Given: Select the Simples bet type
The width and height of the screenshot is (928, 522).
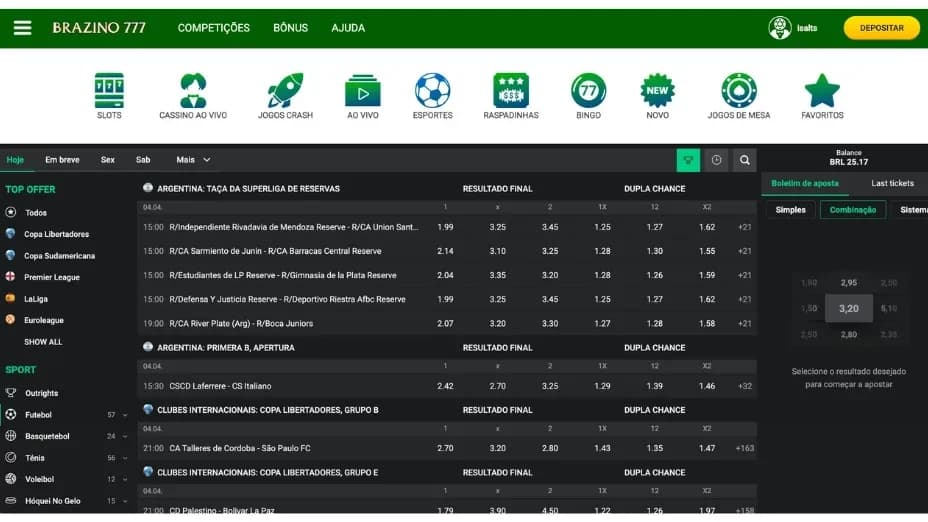Looking at the screenshot, I should coord(791,210).
